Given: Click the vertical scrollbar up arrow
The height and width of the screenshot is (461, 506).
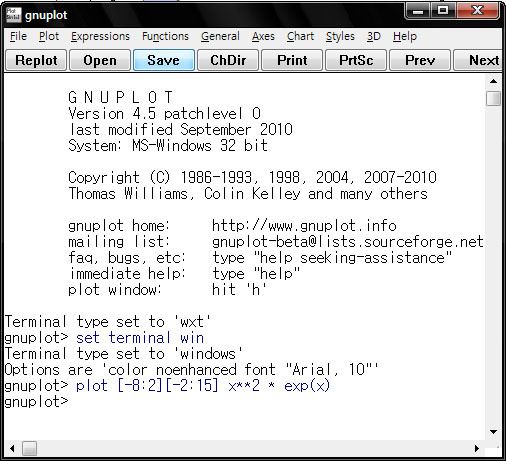Looking at the screenshot, I should coord(493,81).
